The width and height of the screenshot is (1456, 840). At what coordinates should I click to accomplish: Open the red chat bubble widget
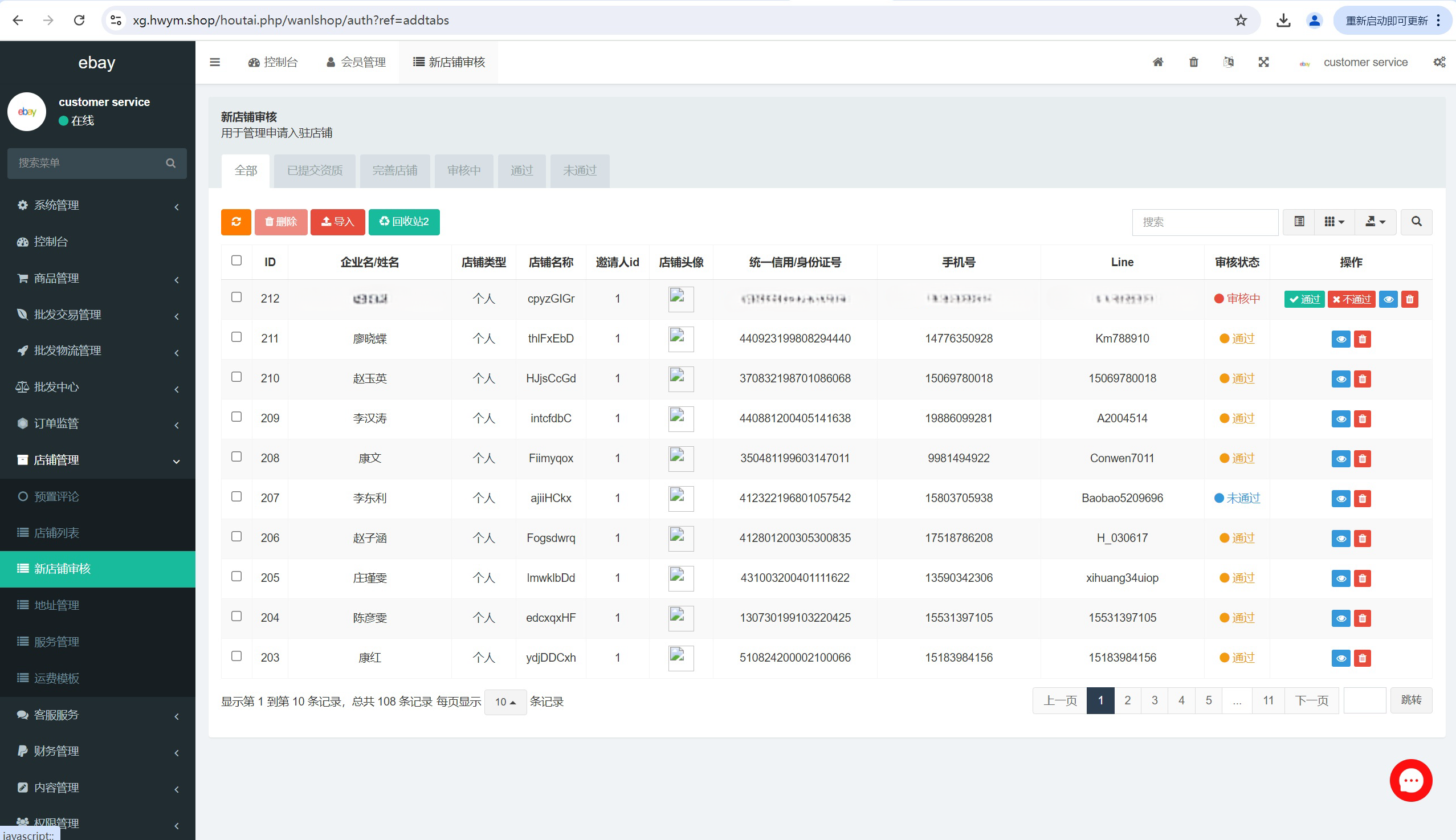1410,780
